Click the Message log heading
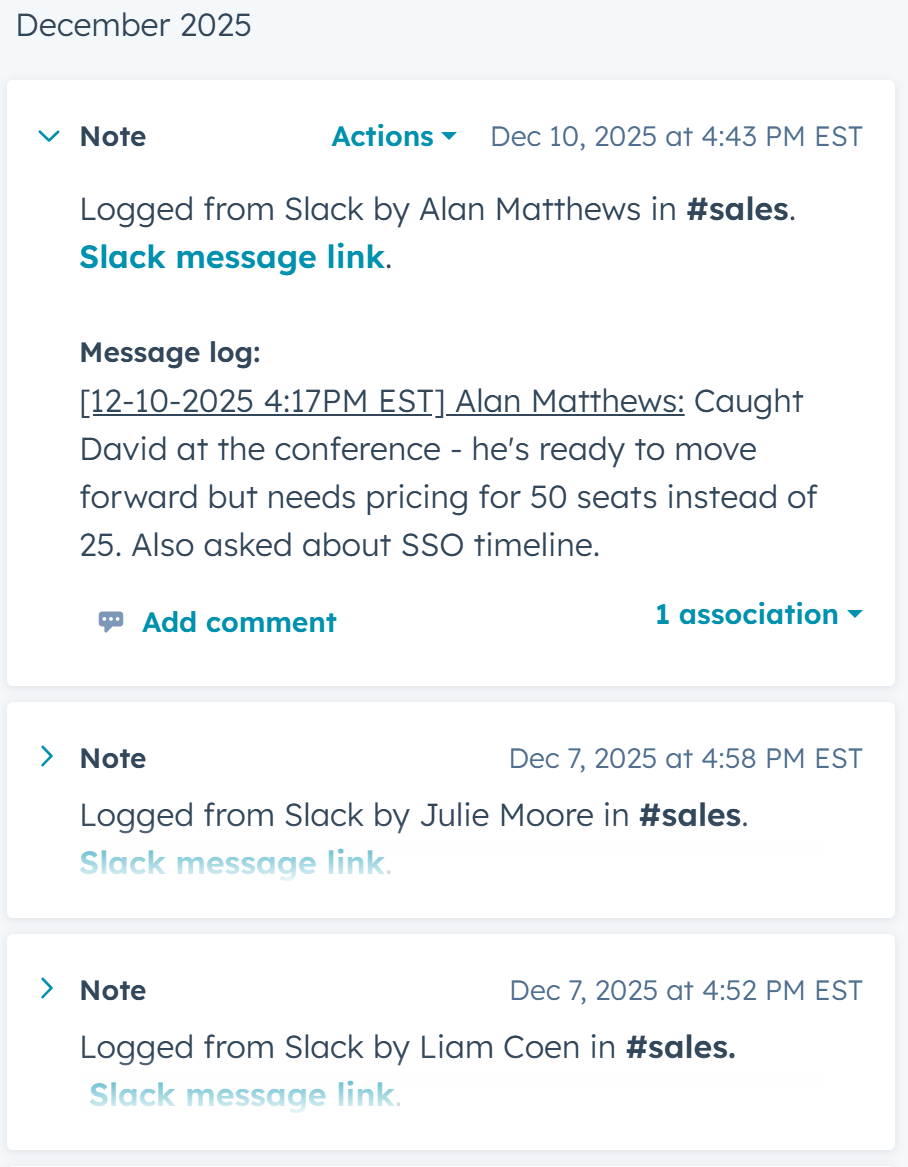The image size is (908, 1167). [x=170, y=353]
